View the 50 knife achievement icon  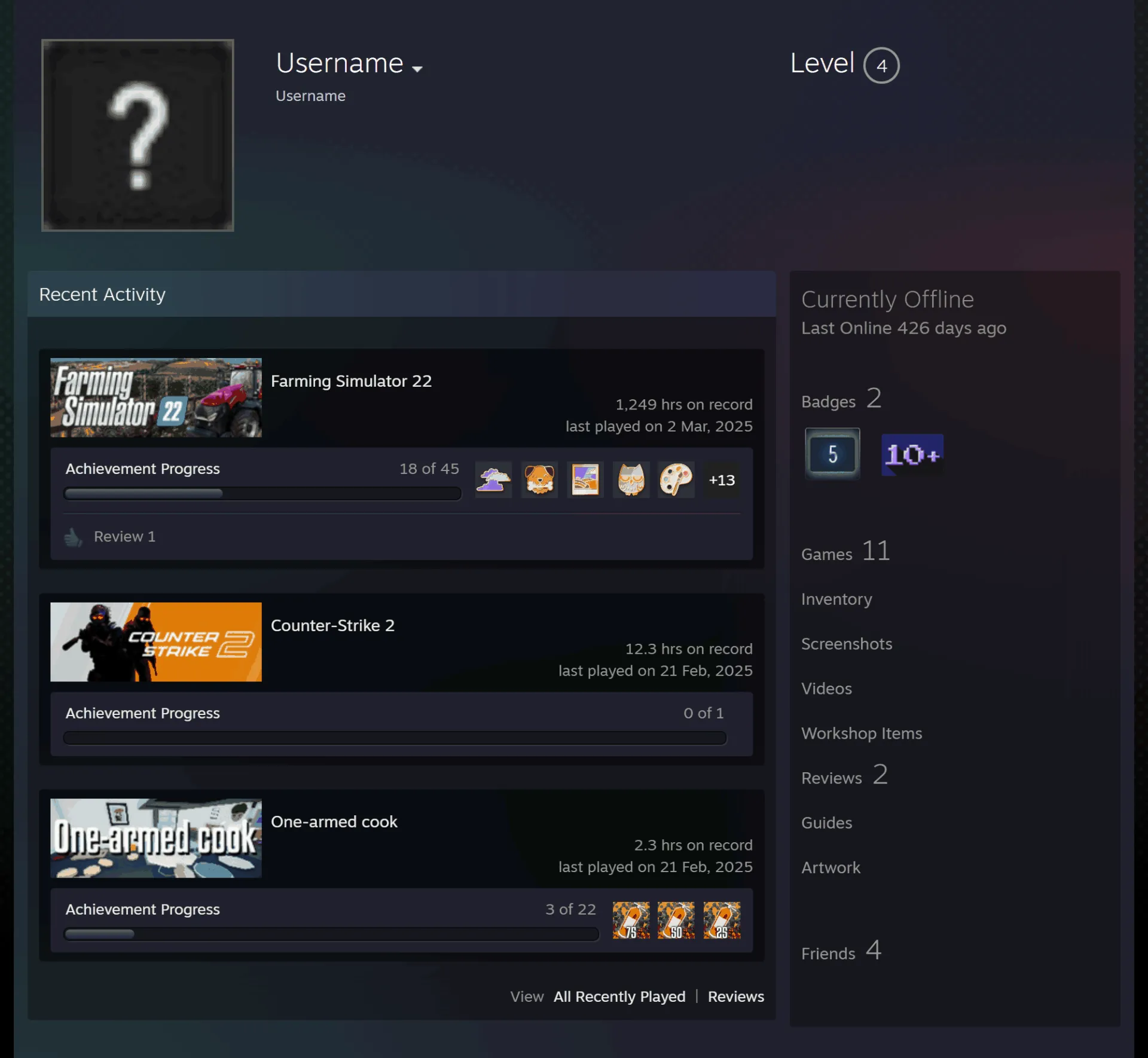pos(676,921)
